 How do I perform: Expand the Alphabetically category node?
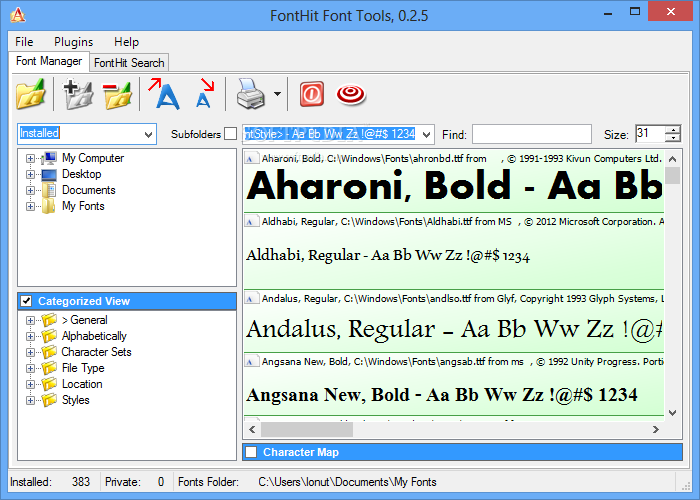tap(30, 337)
